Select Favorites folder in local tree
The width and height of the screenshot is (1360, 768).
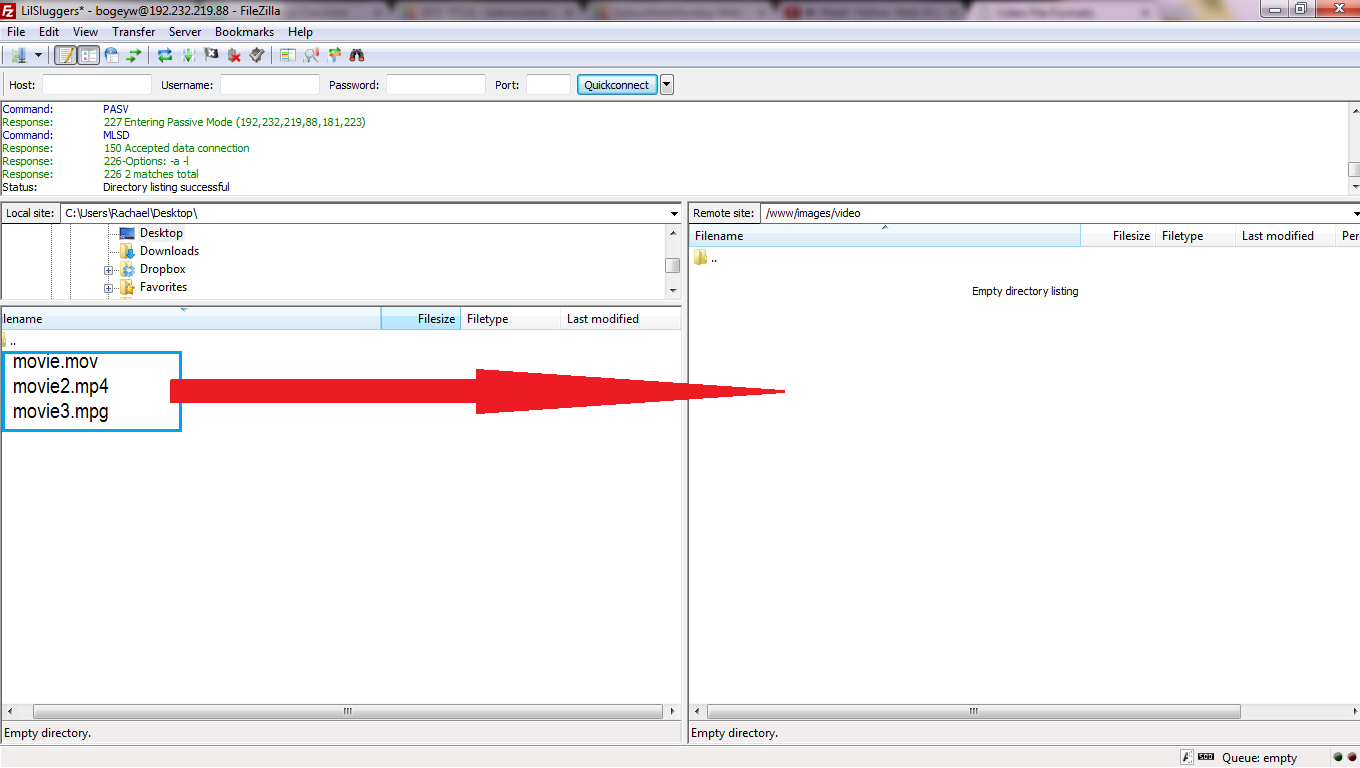(x=163, y=287)
